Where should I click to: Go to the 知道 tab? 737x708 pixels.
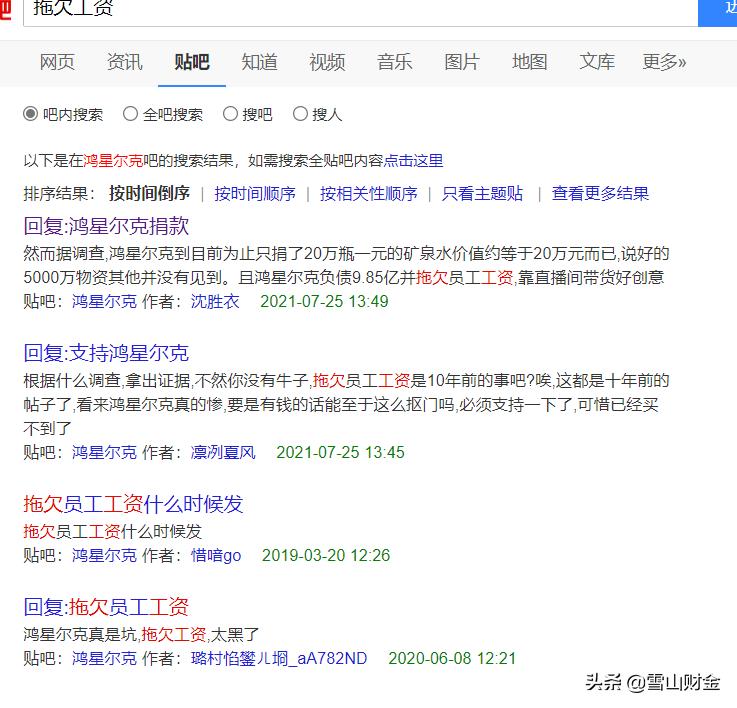tap(259, 62)
